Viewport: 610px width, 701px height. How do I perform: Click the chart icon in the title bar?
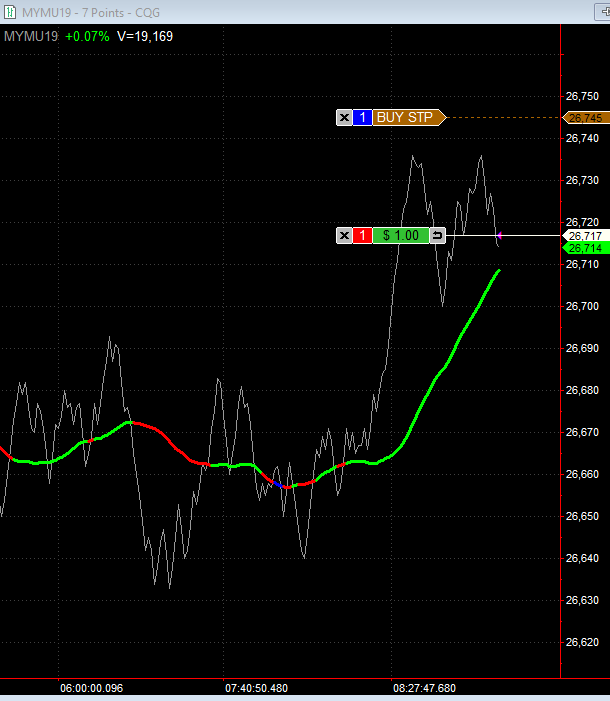pyautogui.click(x=9, y=12)
